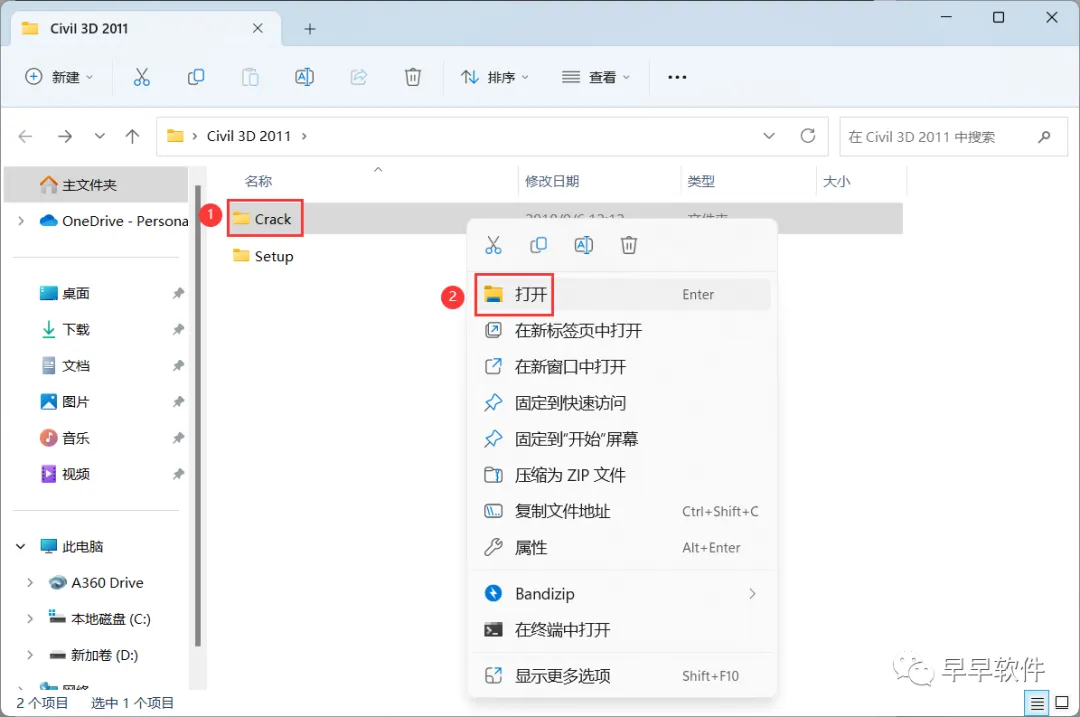The height and width of the screenshot is (717, 1080).
Task: Choose 在新标签页中打开
Action: [x=623, y=331]
